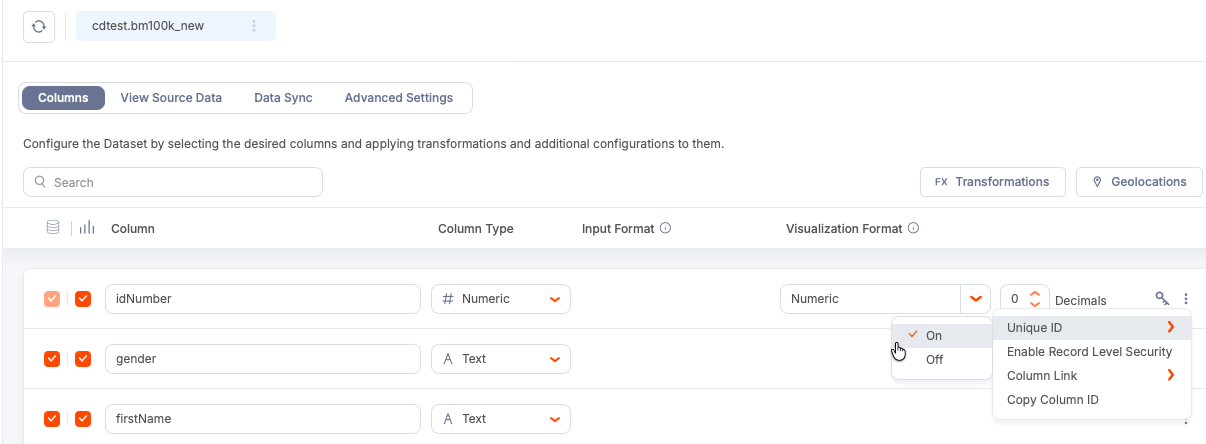Viewport: 1206px width, 444px height.
Task: Click the Input Format info icon
Action: coord(665,228)
